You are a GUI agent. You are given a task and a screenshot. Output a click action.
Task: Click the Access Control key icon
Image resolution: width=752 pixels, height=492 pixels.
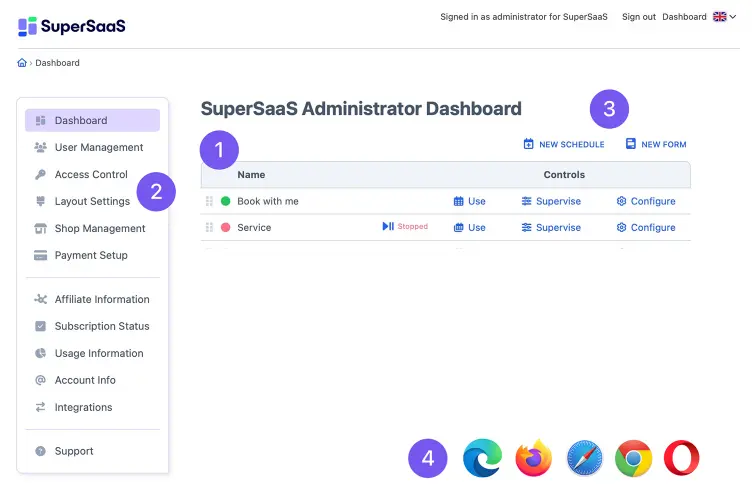click(40, 175)
